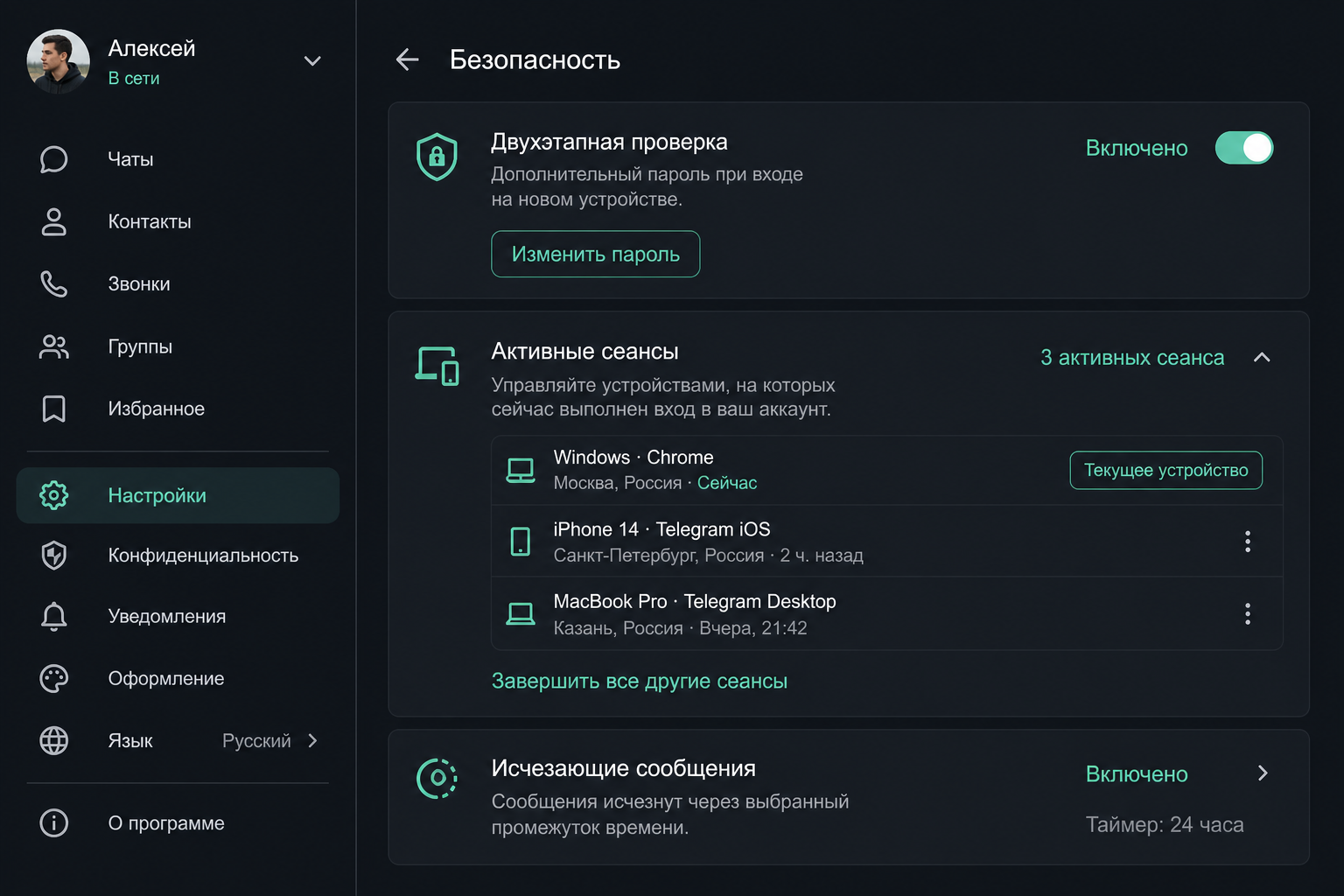Click the Windows Chrome laptop icon

click(521, 471)
